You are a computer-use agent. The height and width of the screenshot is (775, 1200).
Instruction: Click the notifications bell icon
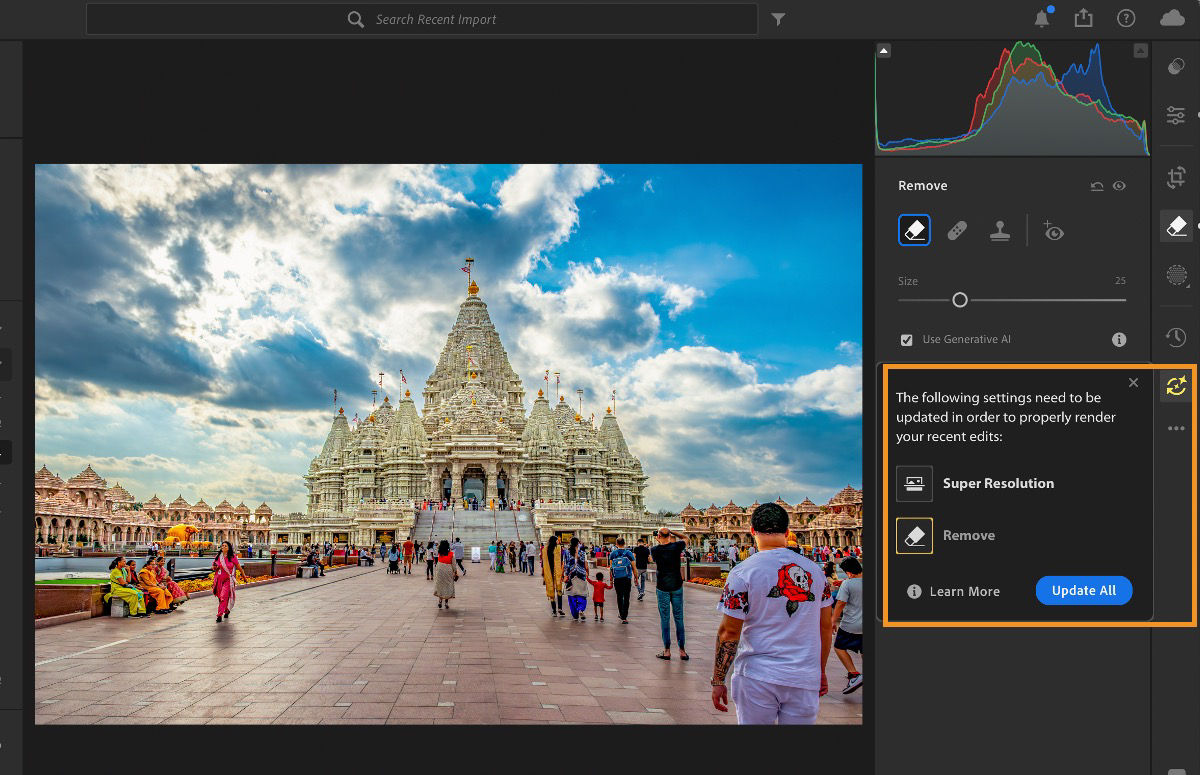tap(1042, 19)
